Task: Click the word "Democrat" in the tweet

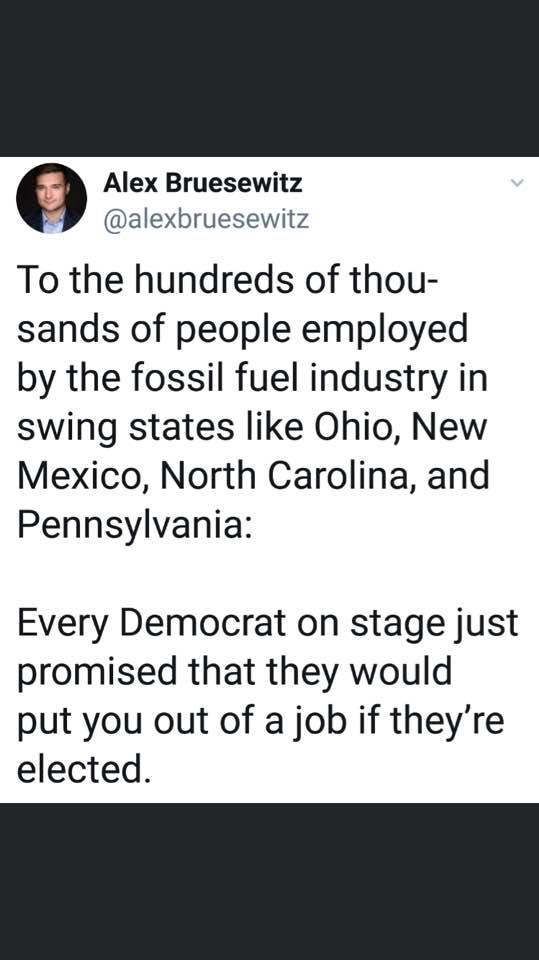Action: (x=202, y=623)
